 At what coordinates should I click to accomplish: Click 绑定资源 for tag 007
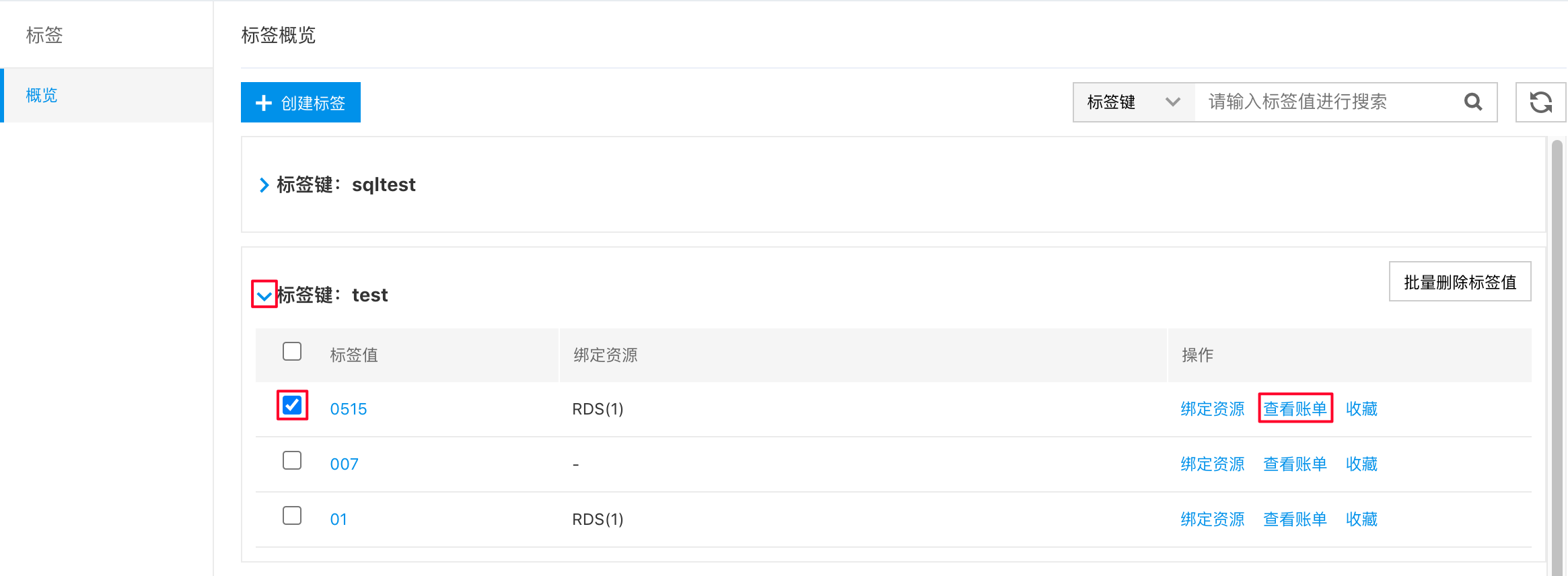click(1213, 464)
